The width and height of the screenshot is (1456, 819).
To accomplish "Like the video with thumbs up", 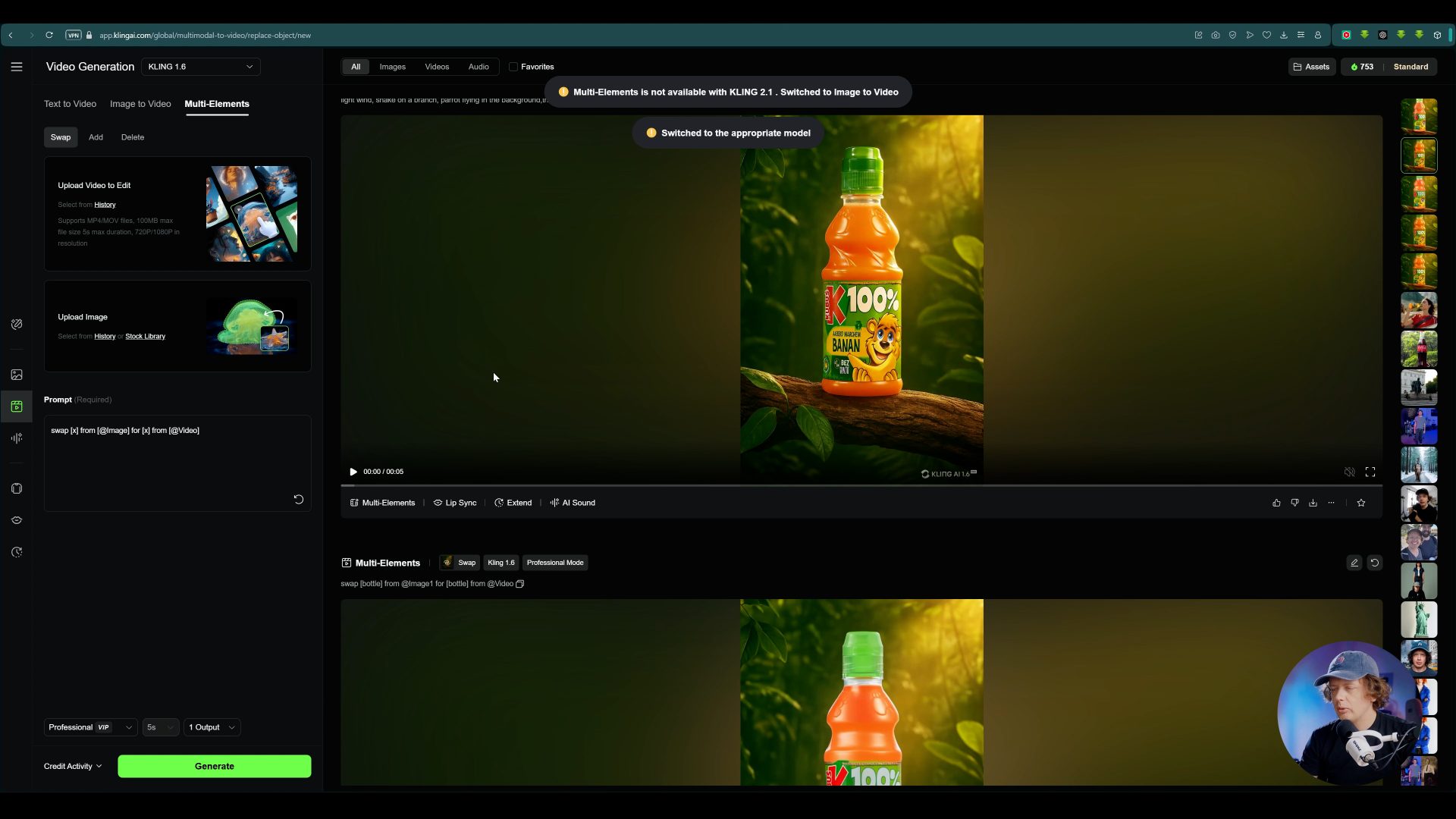I will pyautogui.click(x=1276, y=503).
